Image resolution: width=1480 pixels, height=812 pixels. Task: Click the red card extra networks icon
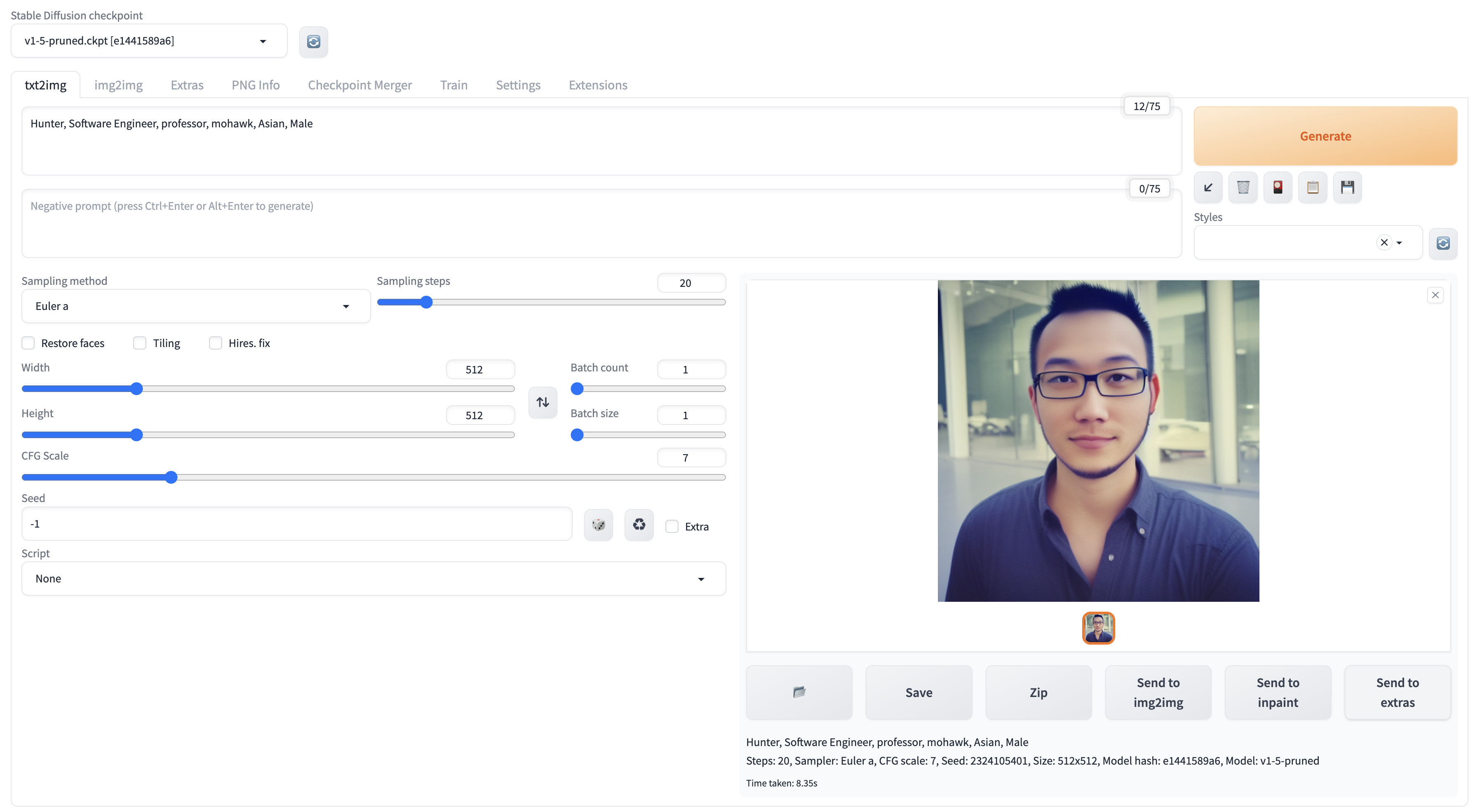1277,187
